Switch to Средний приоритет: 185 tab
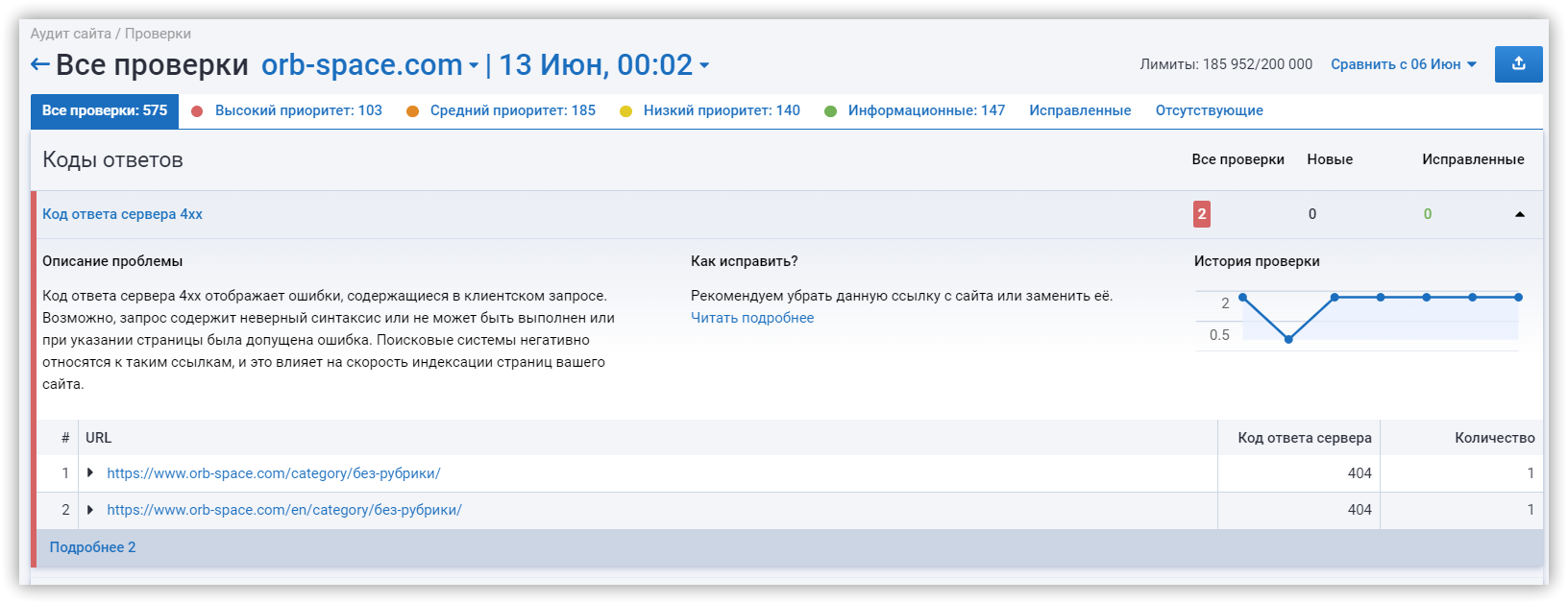This screenshot has height=604, width=1568. [x=512, y=110]
